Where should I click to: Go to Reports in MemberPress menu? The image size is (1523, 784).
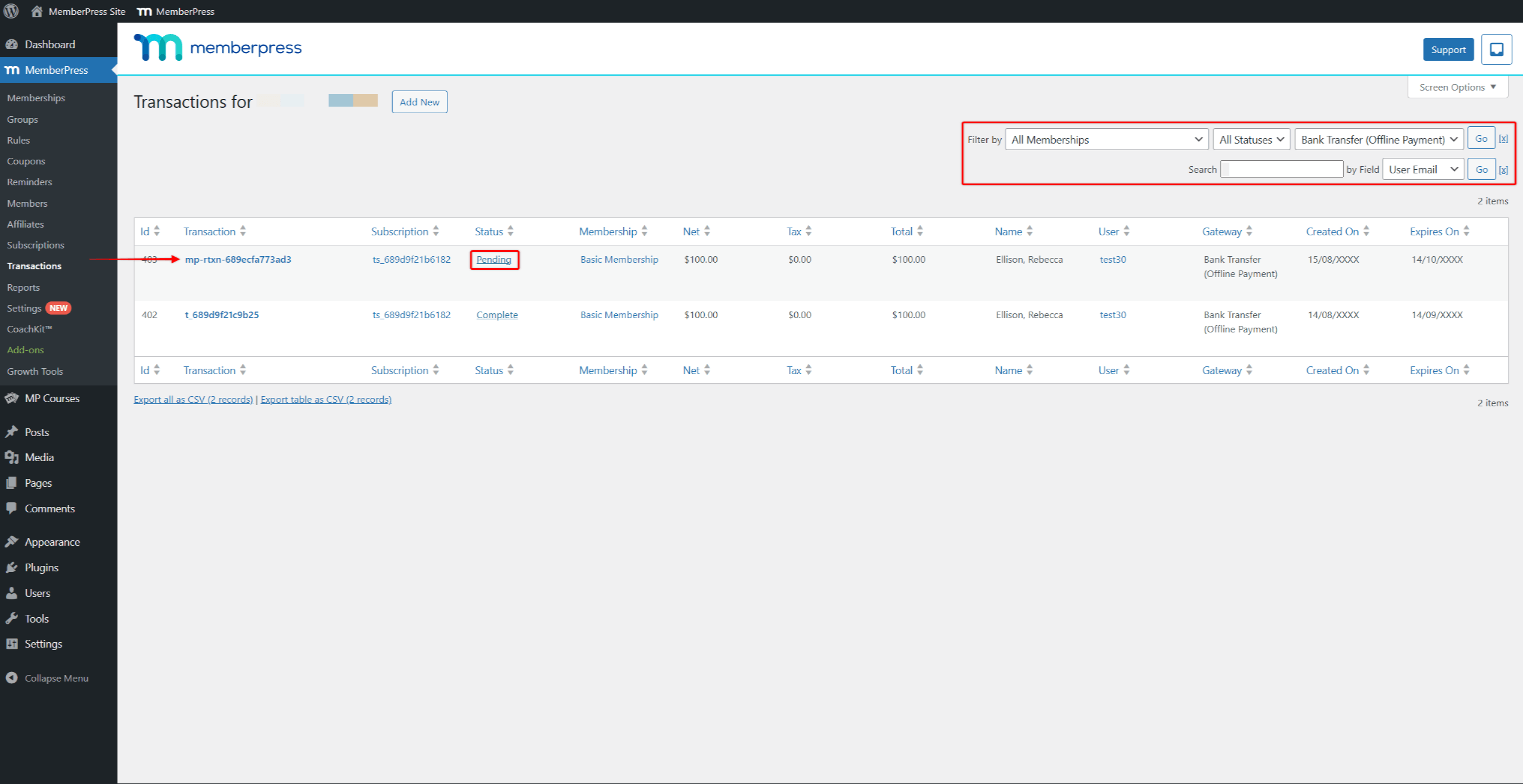point(23,288)
